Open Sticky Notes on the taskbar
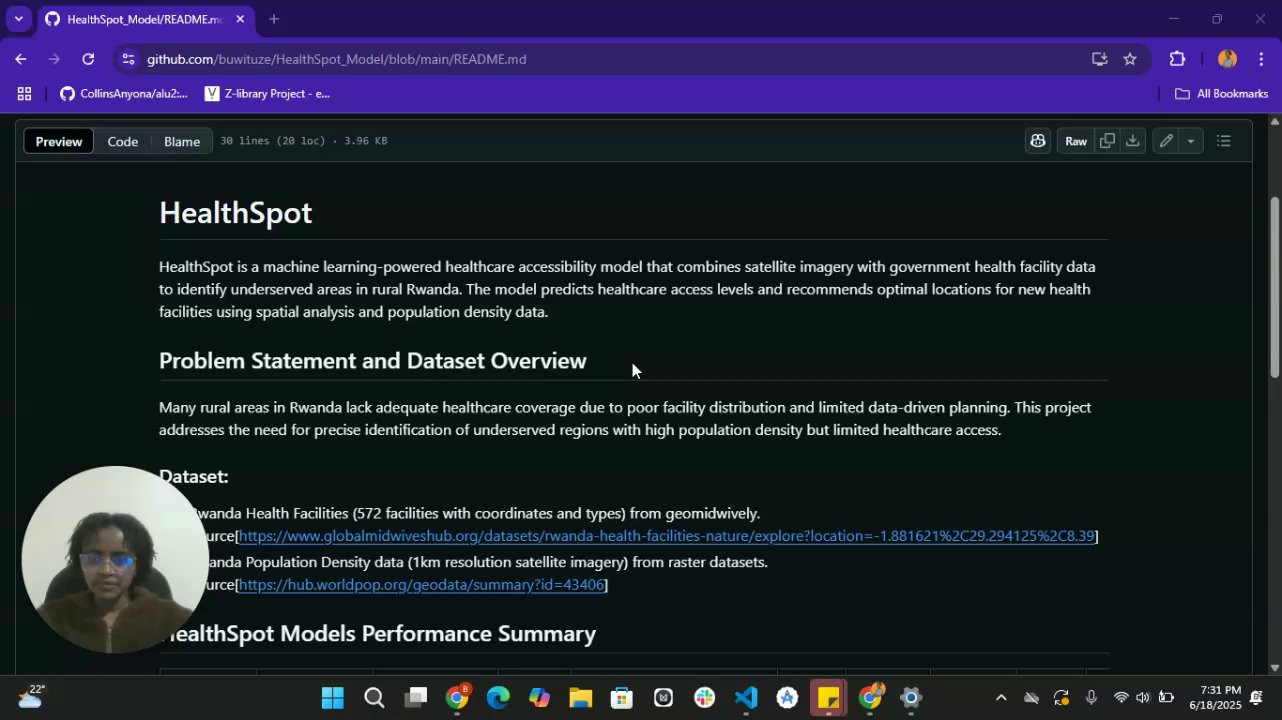Image resolution: width=1282 pixels, height=720 pixels. click(828, 698)
